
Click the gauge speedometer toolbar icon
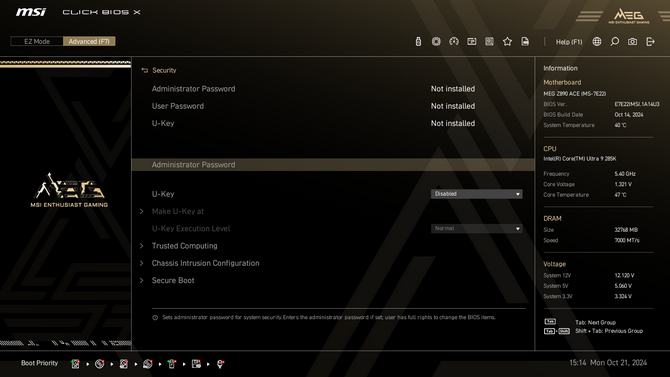(454, 41)
